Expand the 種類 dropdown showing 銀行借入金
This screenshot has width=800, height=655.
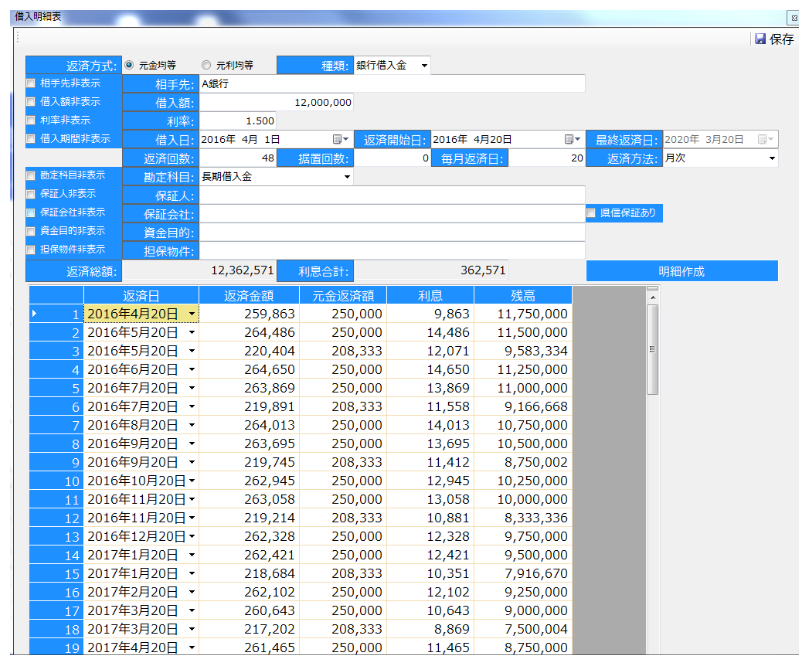click(x=424, y=66)
